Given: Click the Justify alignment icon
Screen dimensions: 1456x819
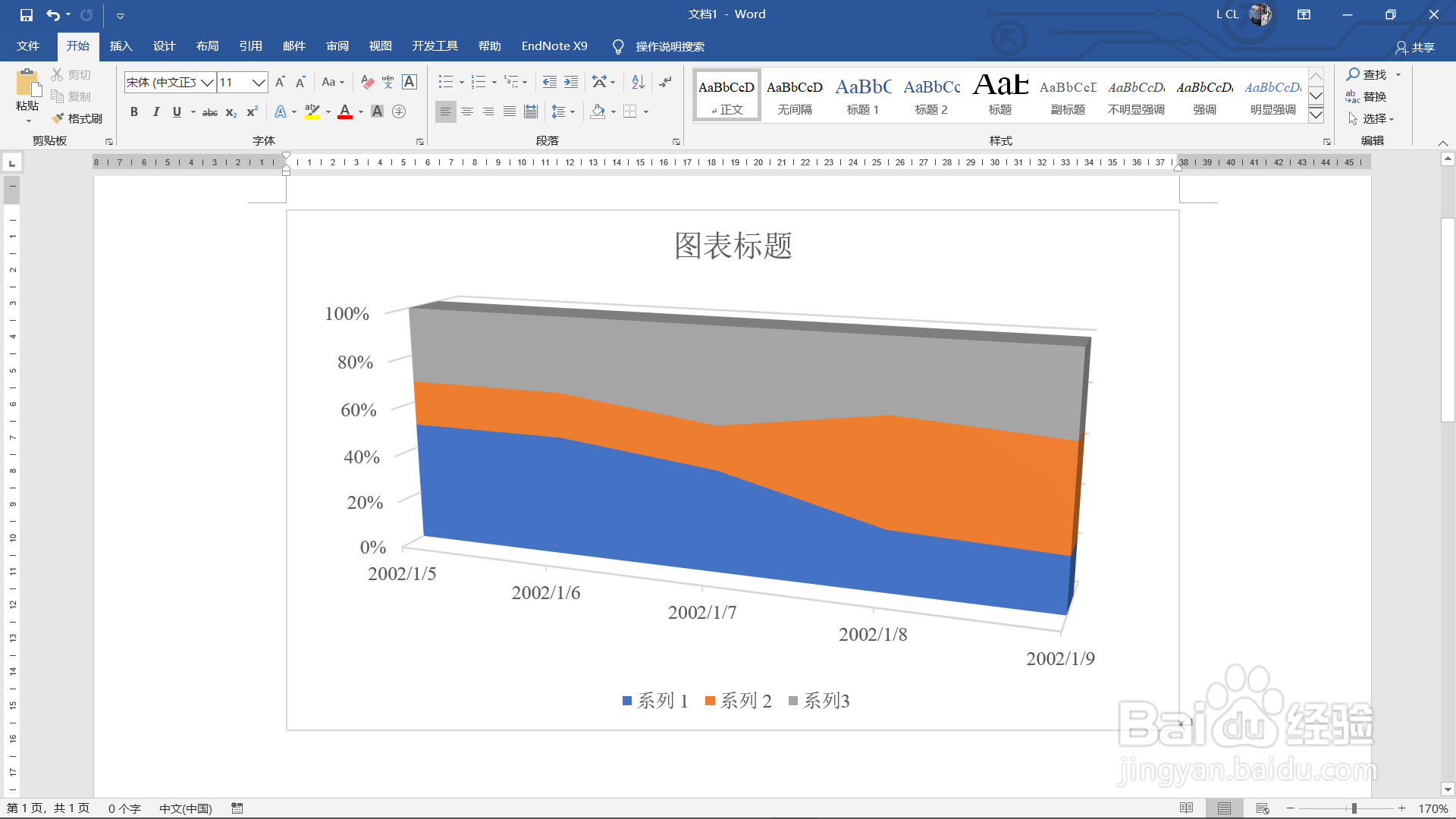Looking at the screenshot, I should (510, 111).
